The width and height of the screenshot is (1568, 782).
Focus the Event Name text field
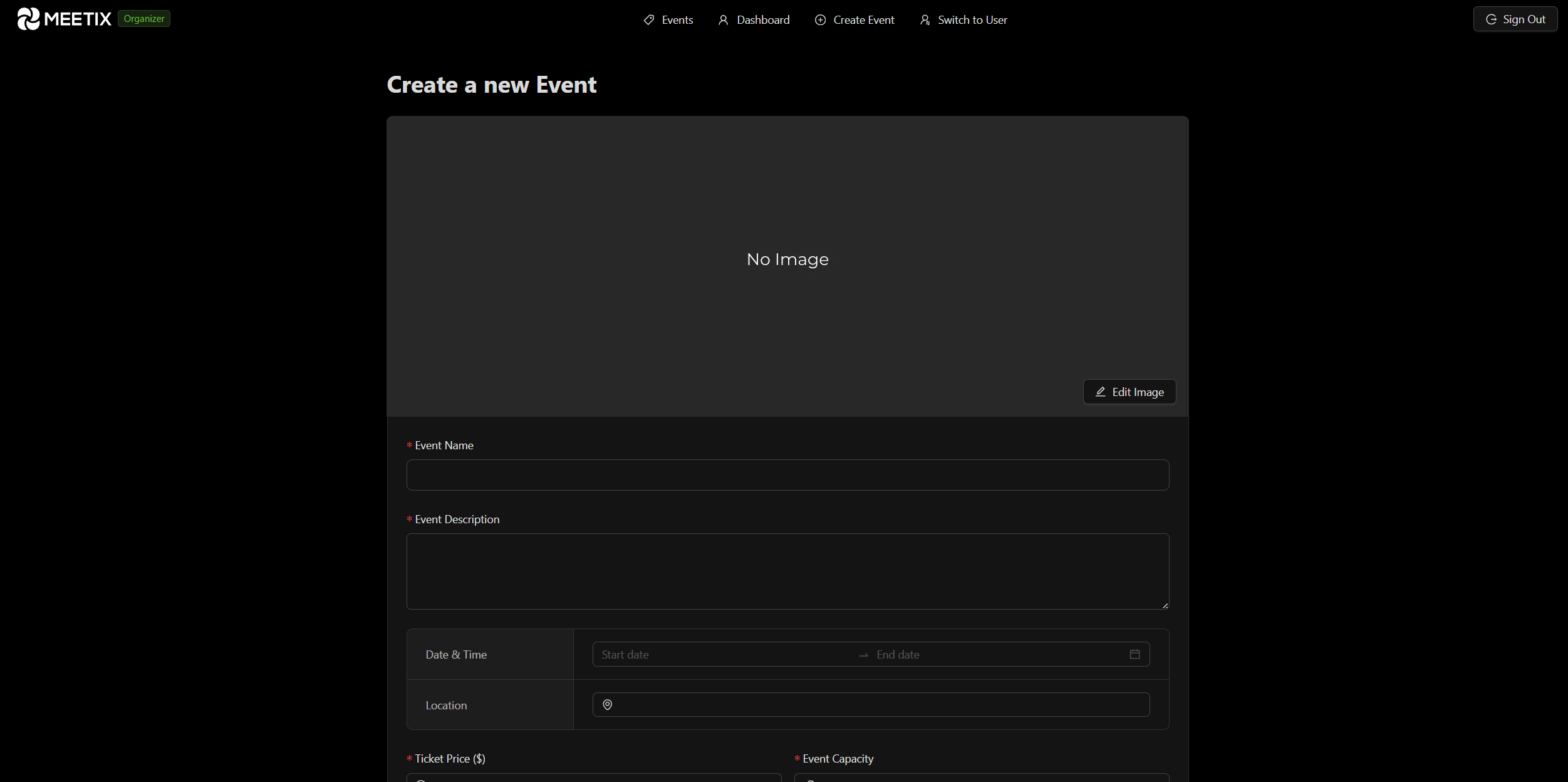tap(787, 475)
